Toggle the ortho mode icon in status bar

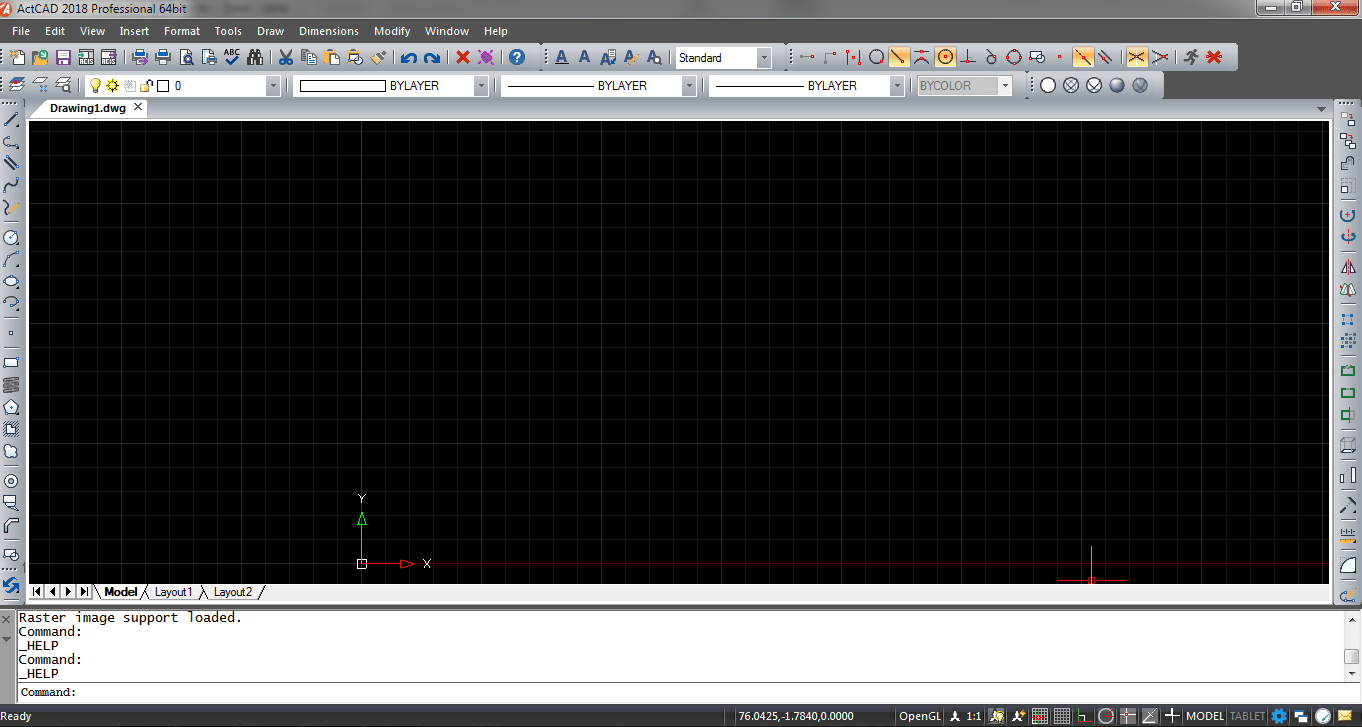[1083, 716]
